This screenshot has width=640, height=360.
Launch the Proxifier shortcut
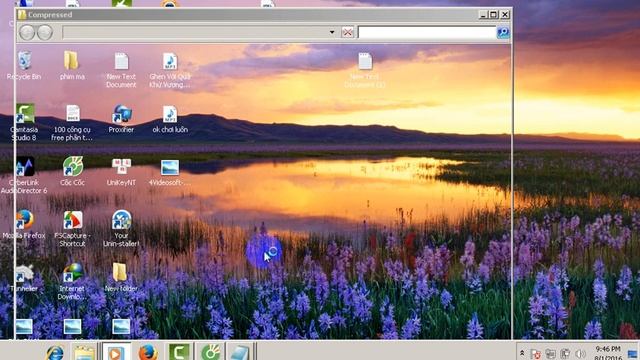(121, 118)
